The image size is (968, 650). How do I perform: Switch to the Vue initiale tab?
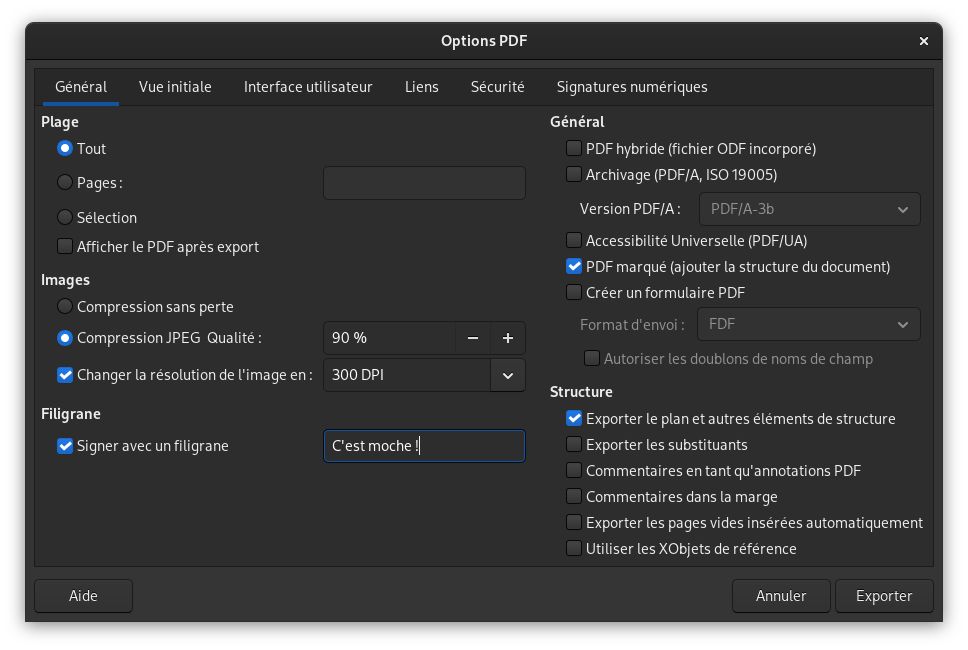pos(175,87)
